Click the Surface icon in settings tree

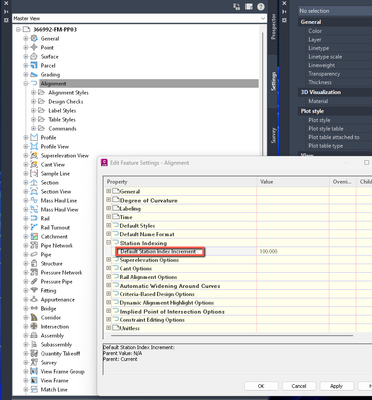coord(34,56)
